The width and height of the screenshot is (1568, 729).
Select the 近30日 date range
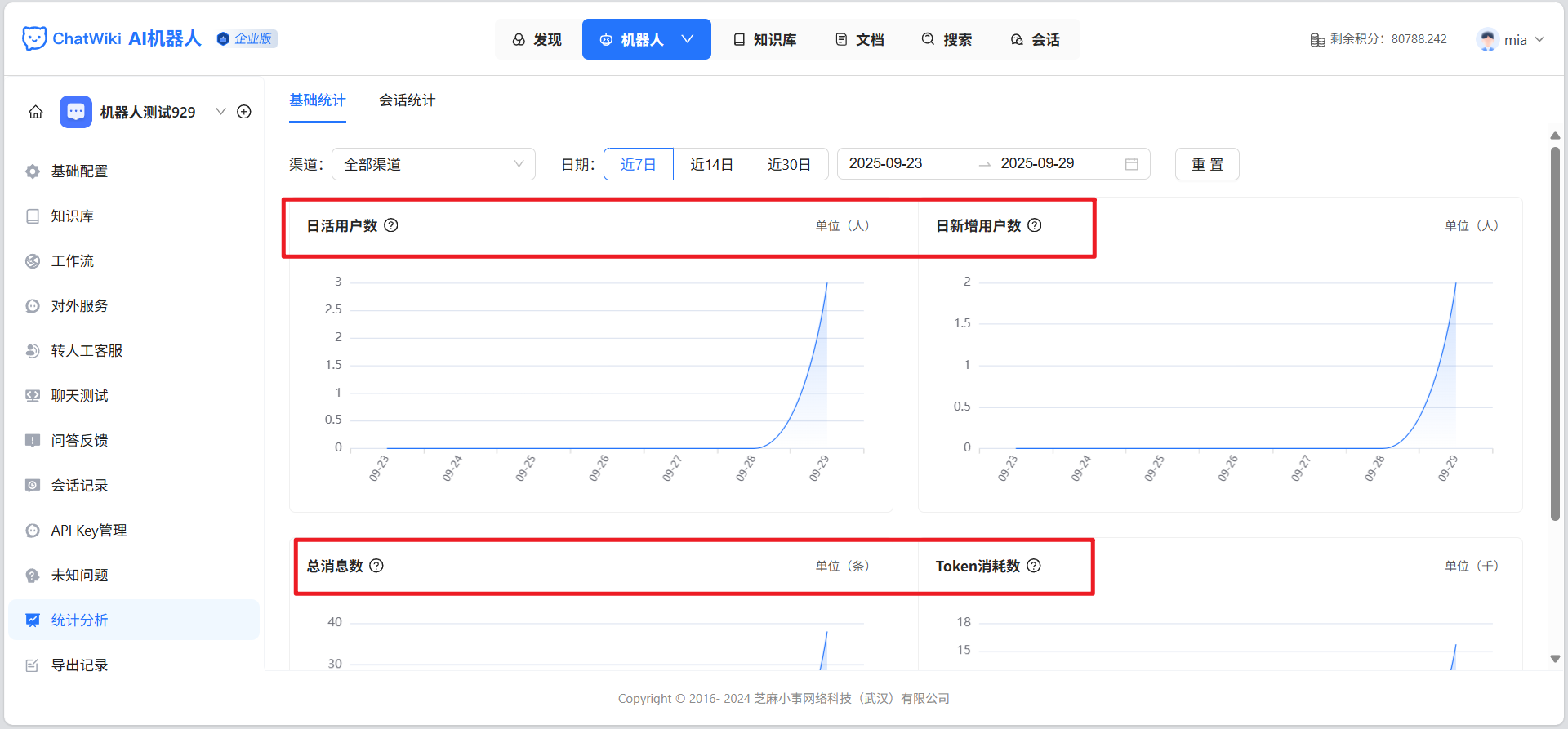789,164
